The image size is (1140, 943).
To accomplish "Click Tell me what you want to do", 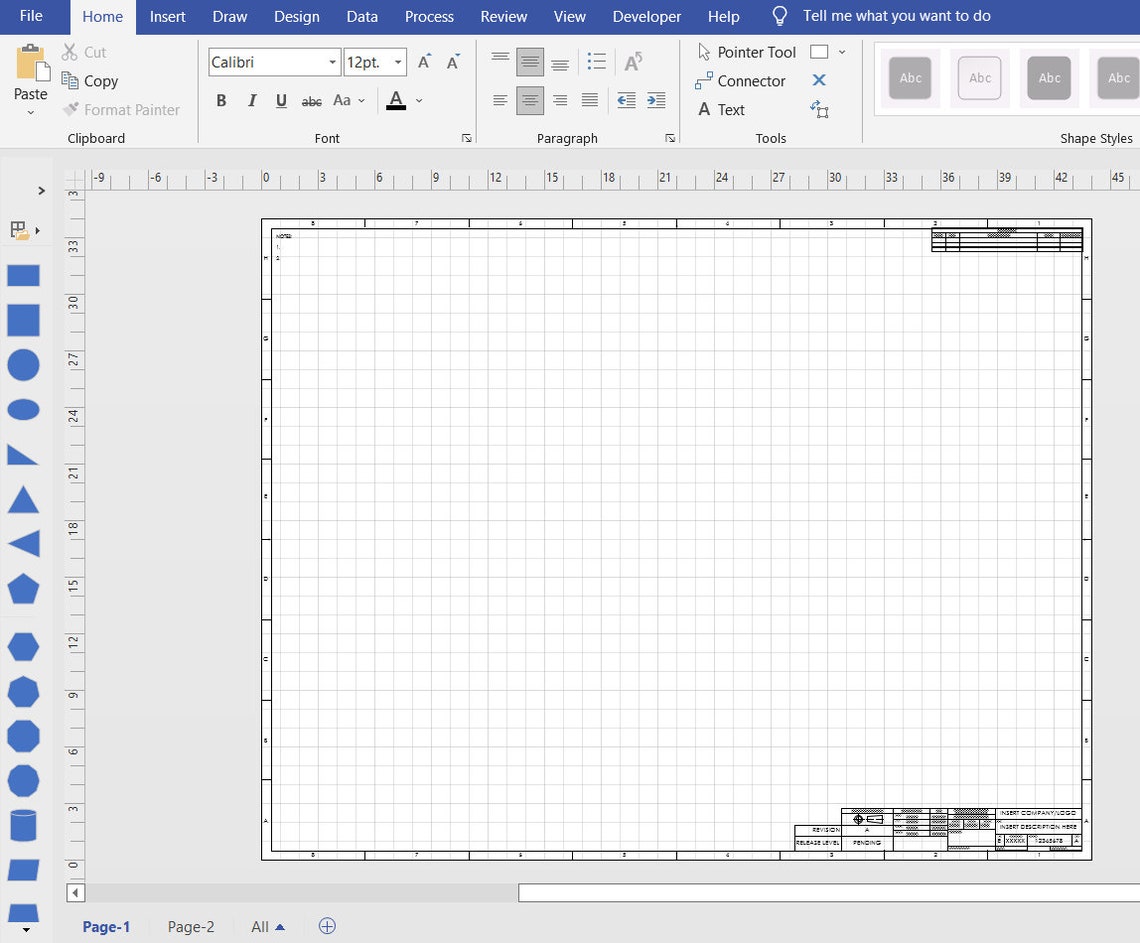I will point(896,16).
